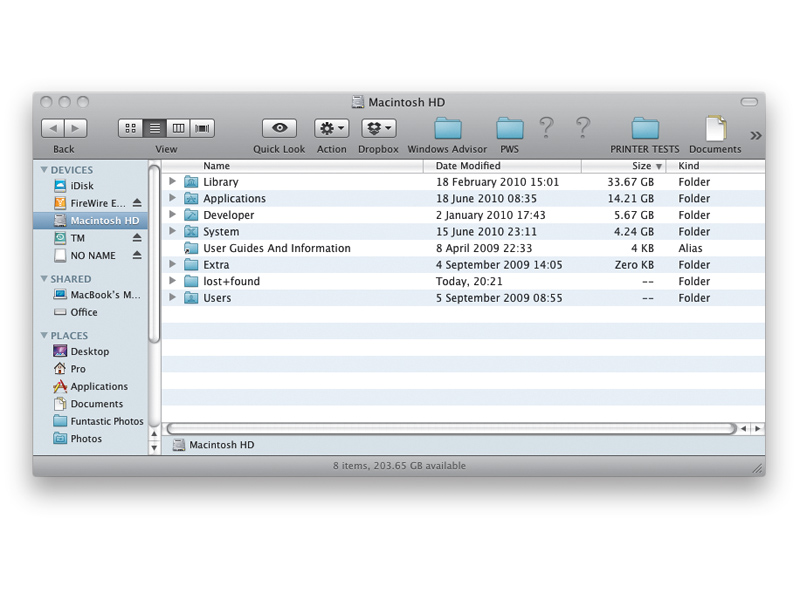The width and height of the screenshot is (800, 600).
Task: Switch to column view
Action: tap(179, 128)
